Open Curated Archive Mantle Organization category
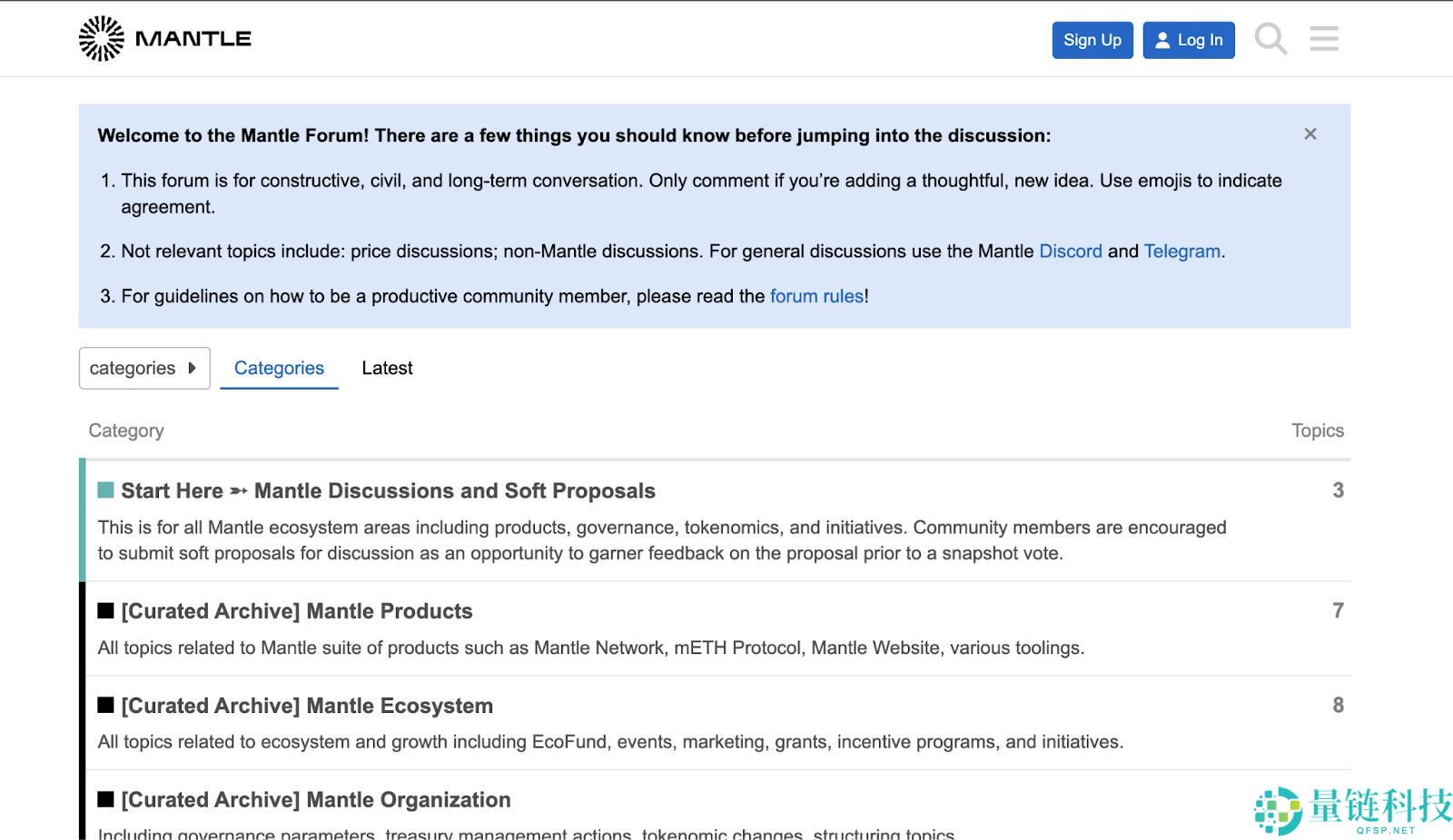 tap(316, 800)
